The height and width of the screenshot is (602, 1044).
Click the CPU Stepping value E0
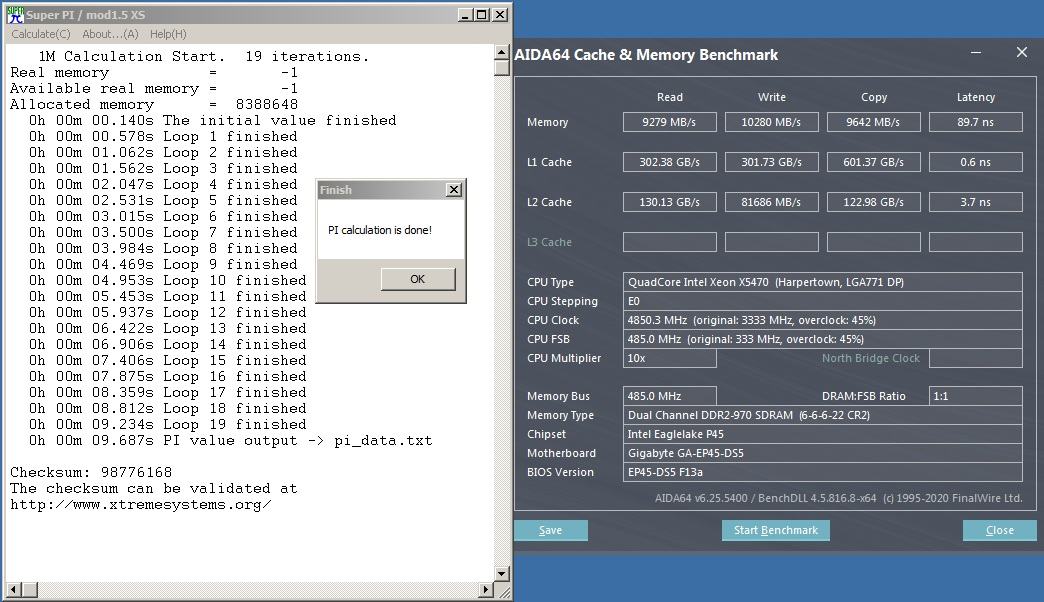click(x=823, y=301)
